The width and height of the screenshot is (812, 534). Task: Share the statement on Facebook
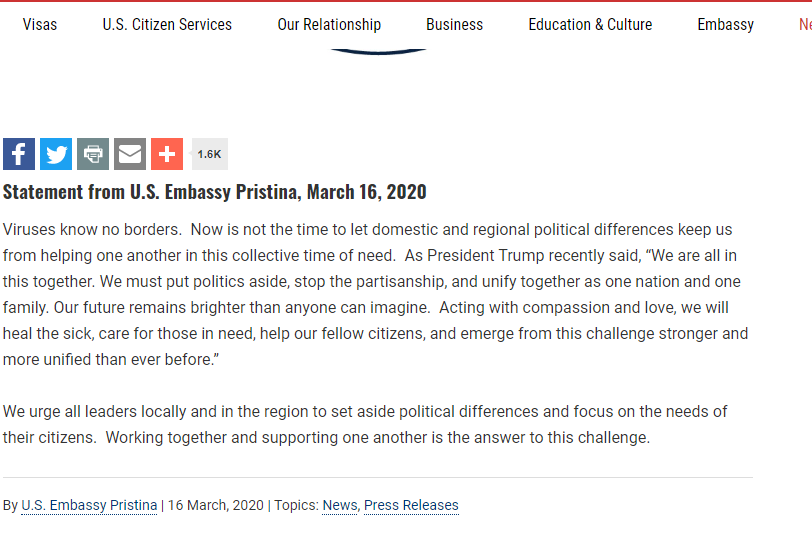(19, 154)
